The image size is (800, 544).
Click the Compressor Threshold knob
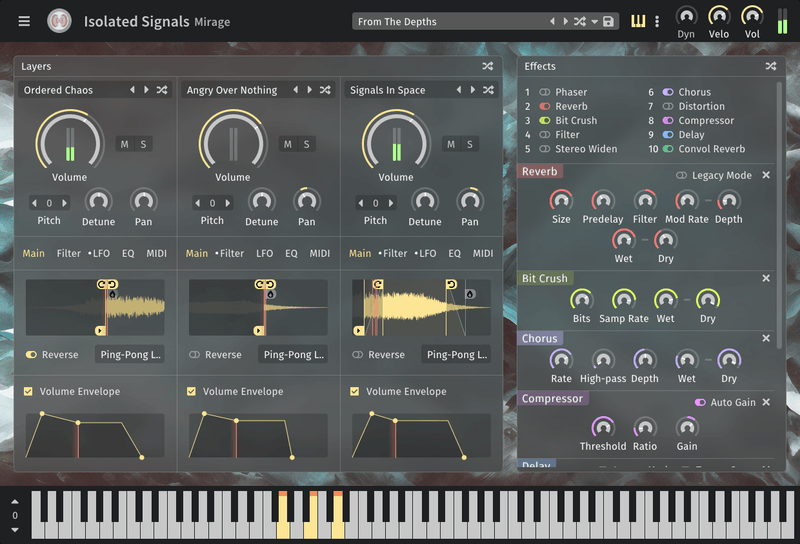603,427
